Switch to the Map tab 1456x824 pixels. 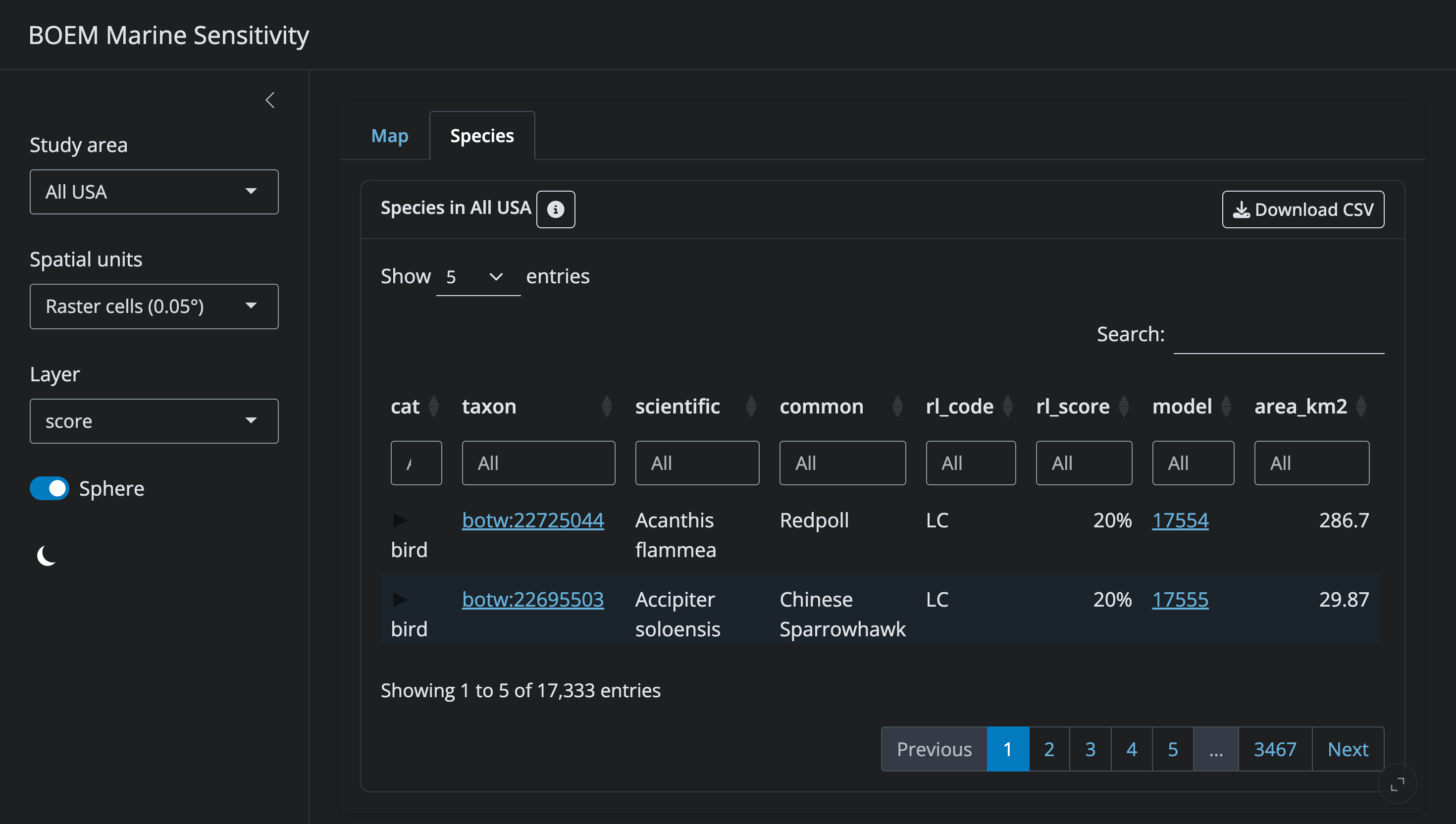coord(389,136)
